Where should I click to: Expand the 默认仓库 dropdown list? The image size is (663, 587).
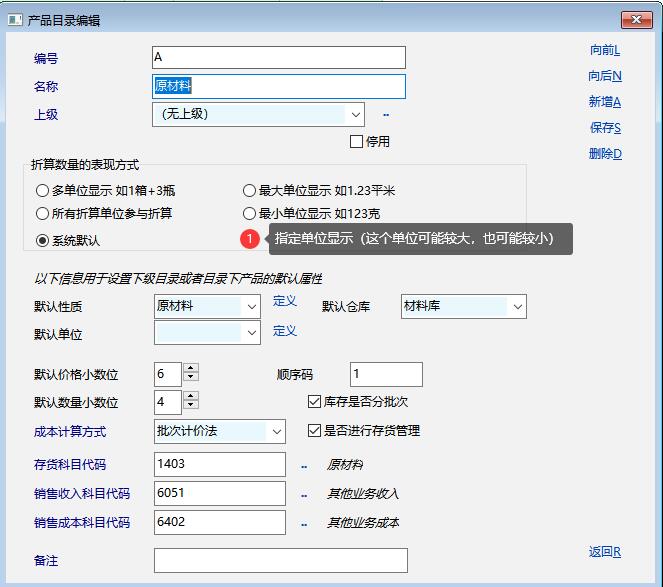pyautogui.click(x=516, y=306)
